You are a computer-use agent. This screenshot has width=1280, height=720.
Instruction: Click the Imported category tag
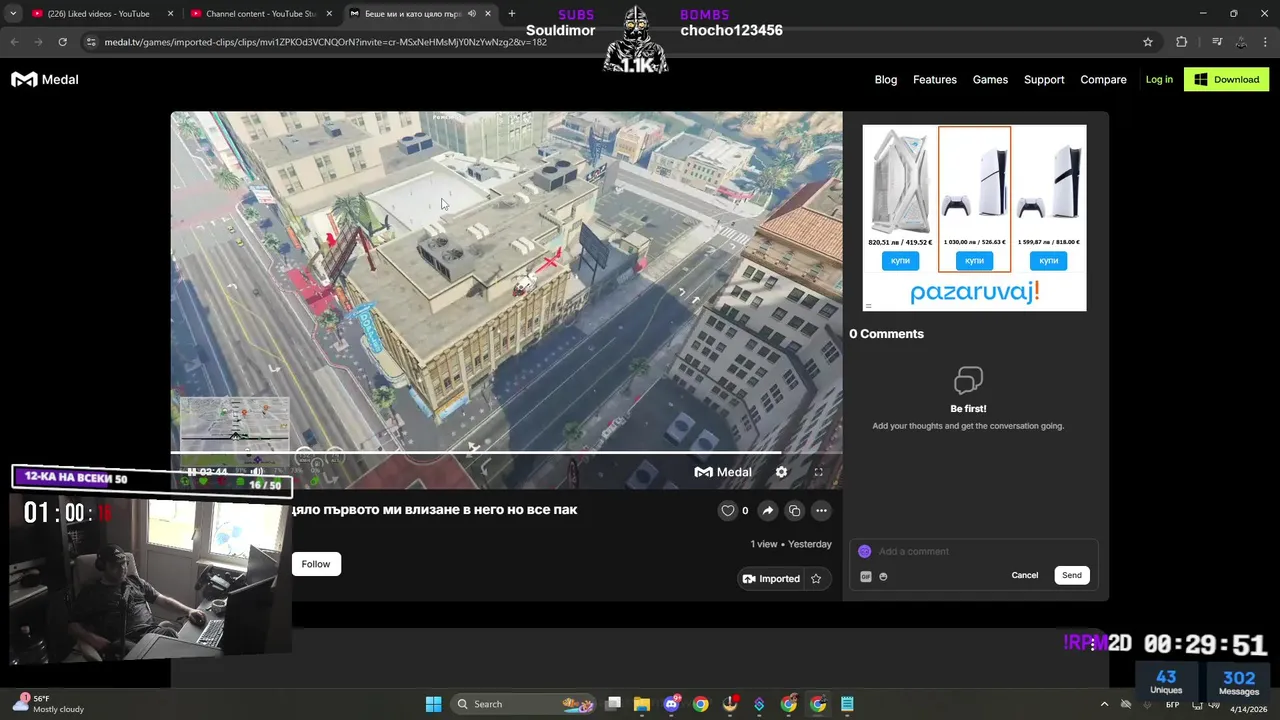[x=771, y=578]
